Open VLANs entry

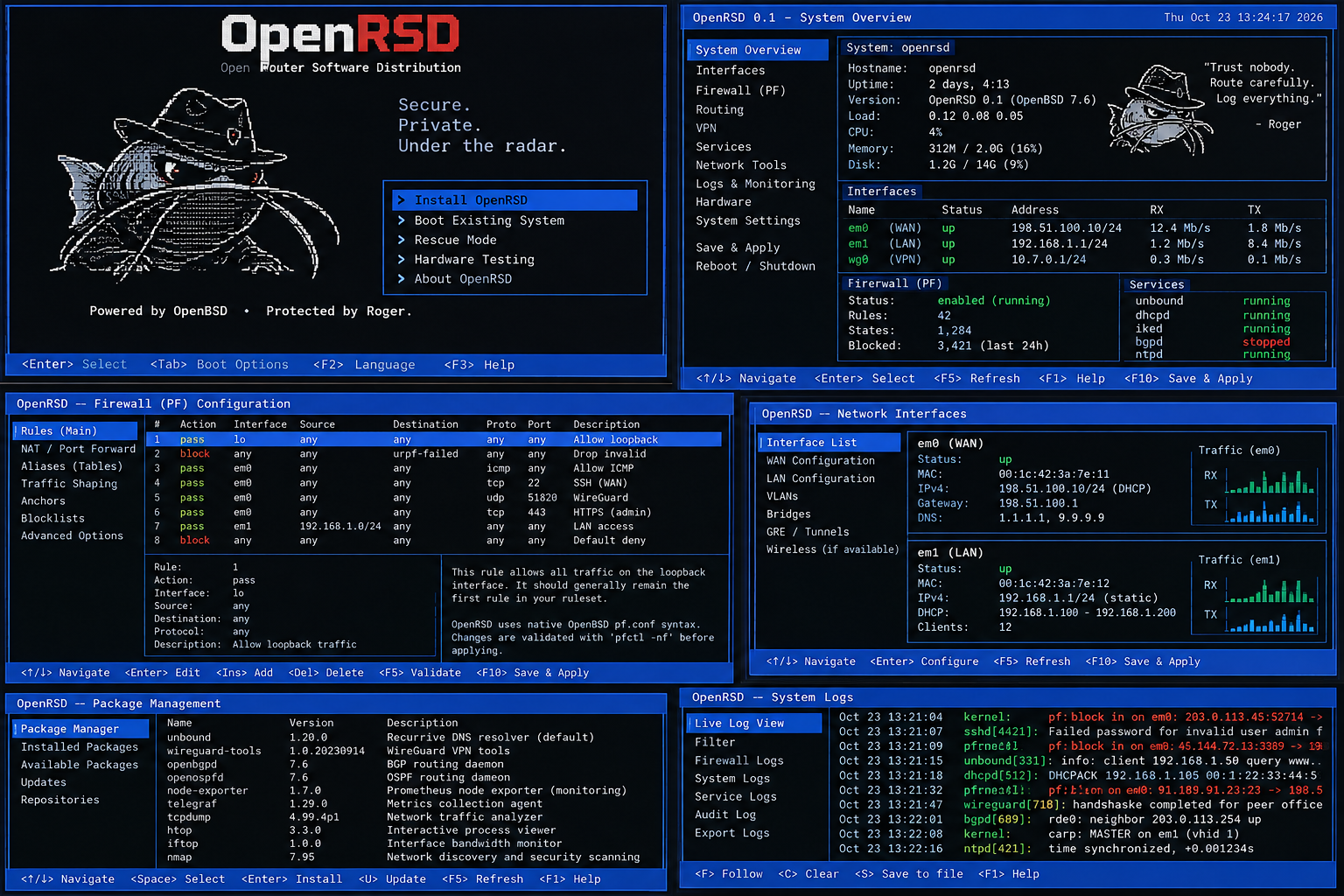[x=782, y=496]
